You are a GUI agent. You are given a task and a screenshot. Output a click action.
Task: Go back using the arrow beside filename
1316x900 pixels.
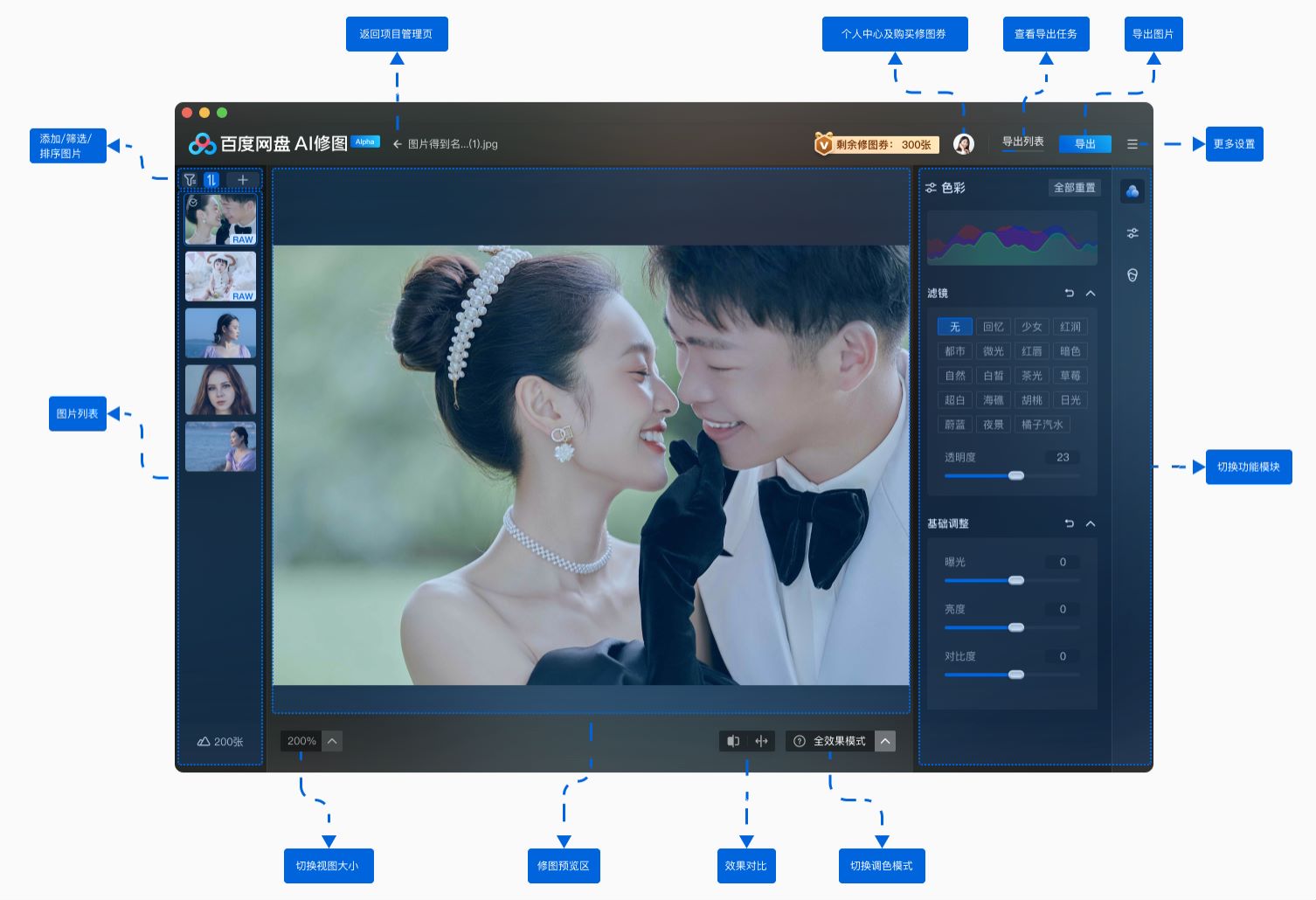[397, 144]
